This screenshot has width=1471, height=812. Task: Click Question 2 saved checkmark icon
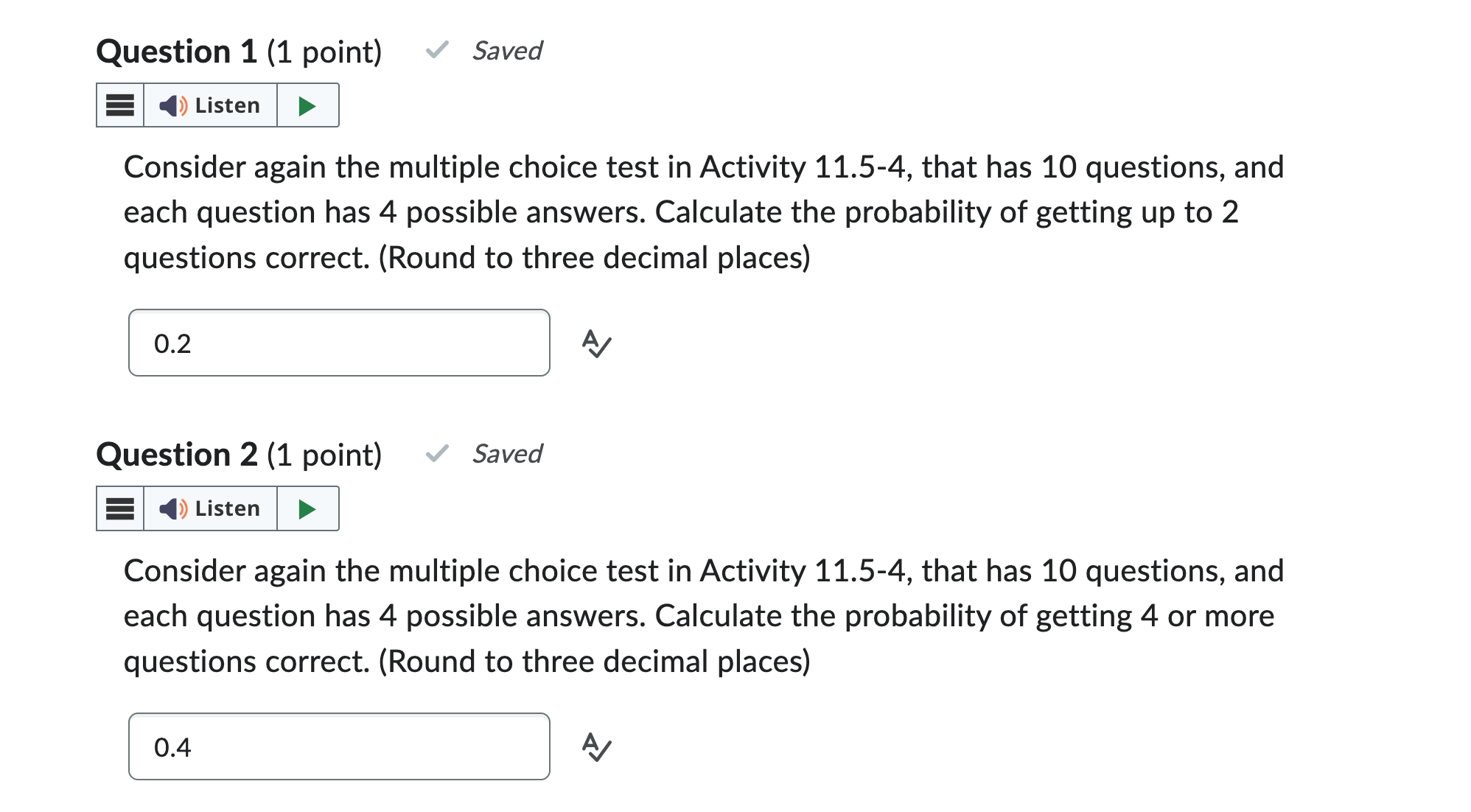point(437,453)
